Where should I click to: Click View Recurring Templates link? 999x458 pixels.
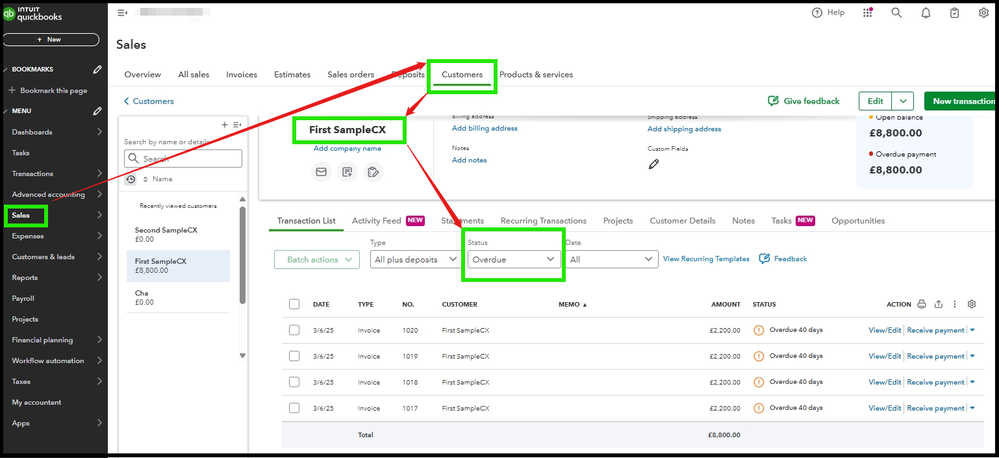[706, 259]
